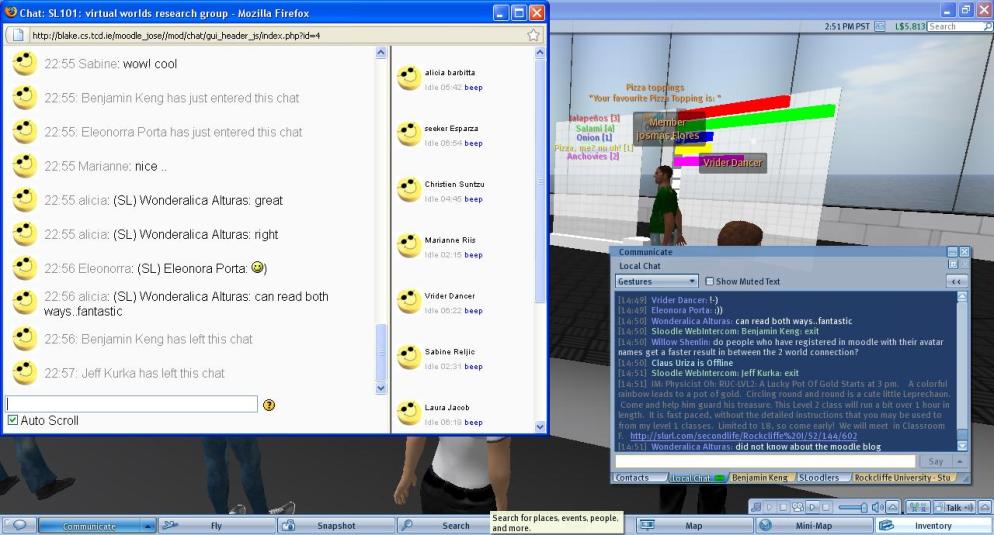The image size is (994, 535).
Task: Click the beep link for Marianne Riis
Action: [x=473, y=255]
